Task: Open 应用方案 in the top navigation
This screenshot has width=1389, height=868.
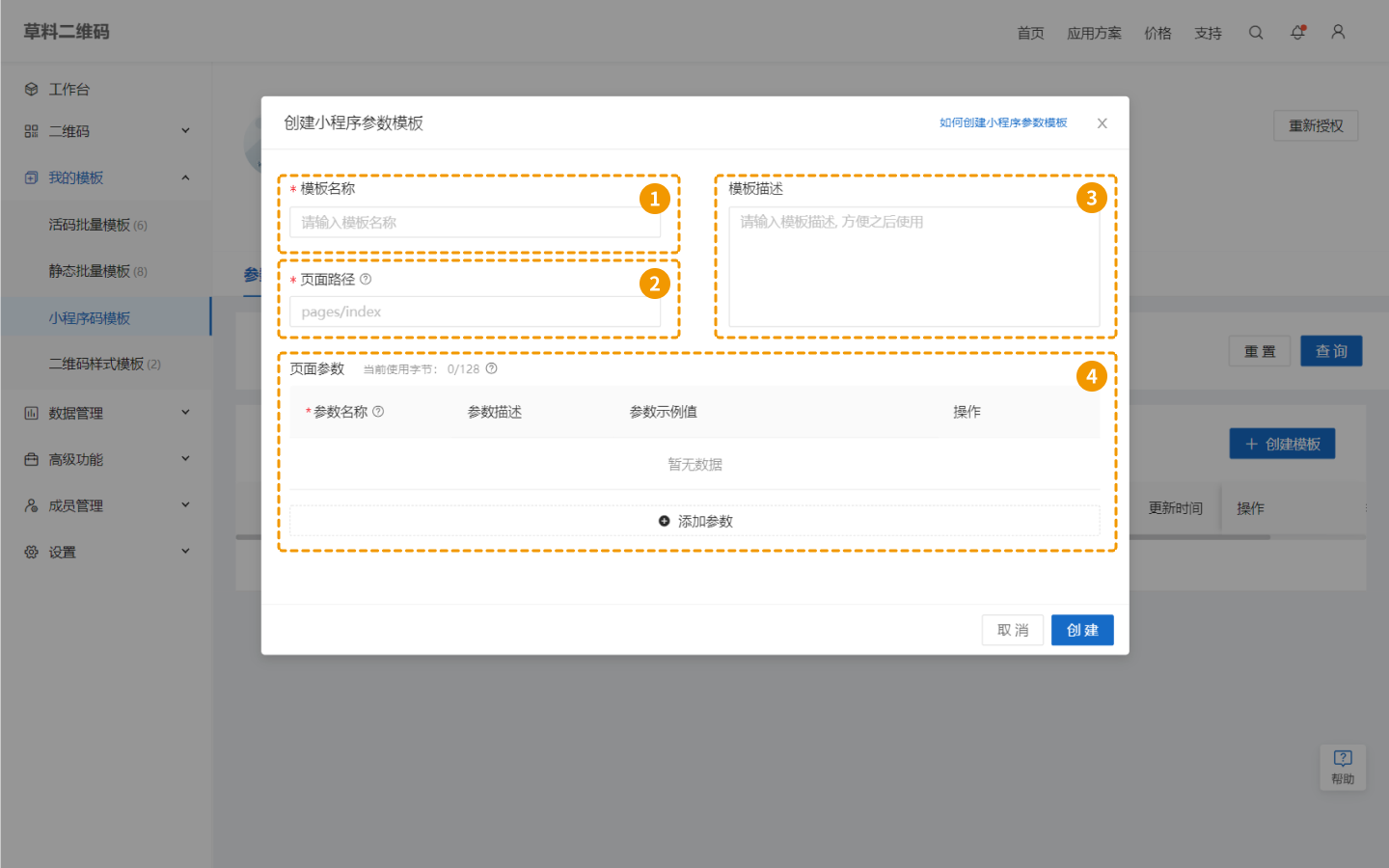Action: coord(1094,33)
